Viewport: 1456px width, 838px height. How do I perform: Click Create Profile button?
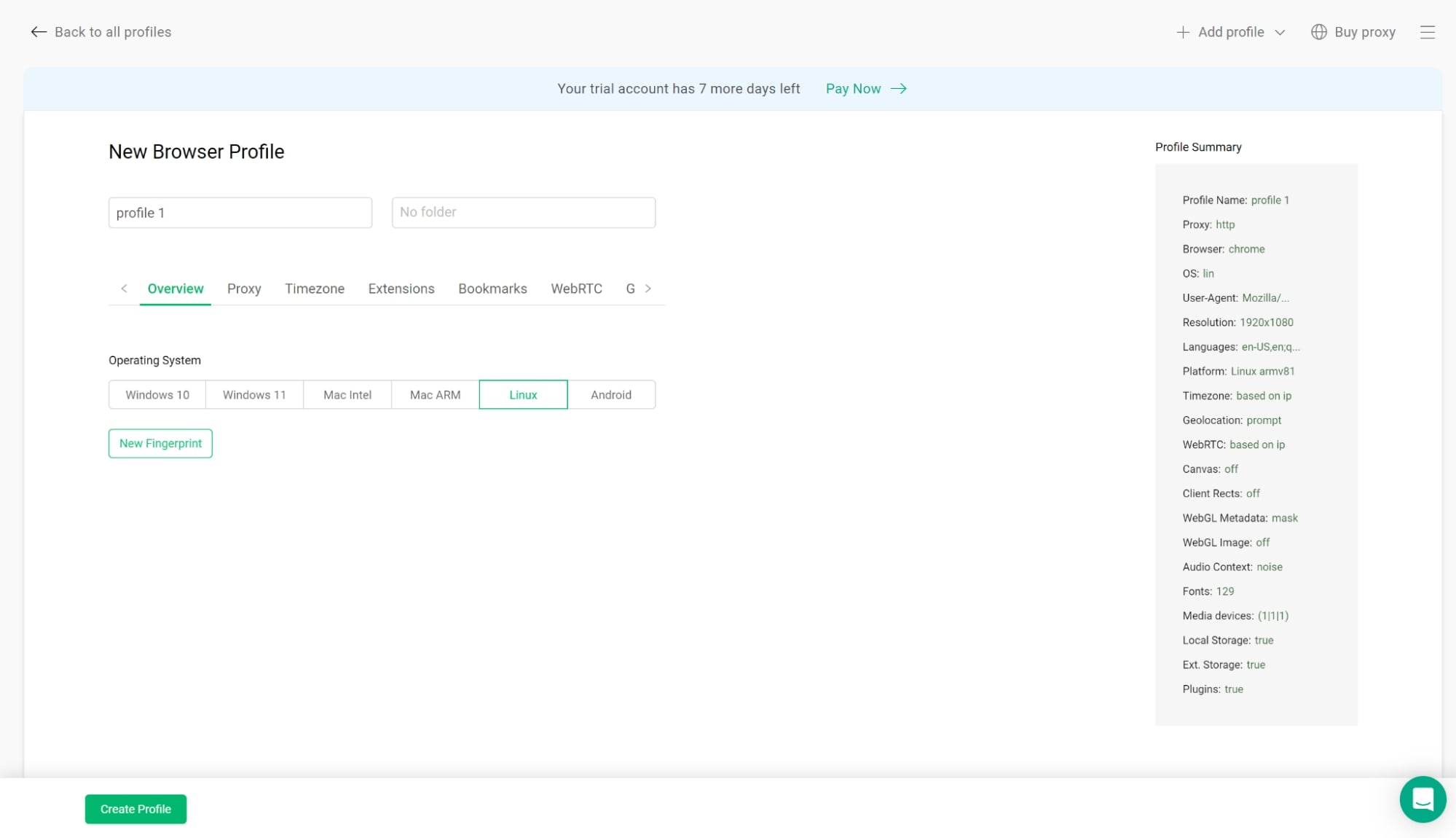click(135, 809)
